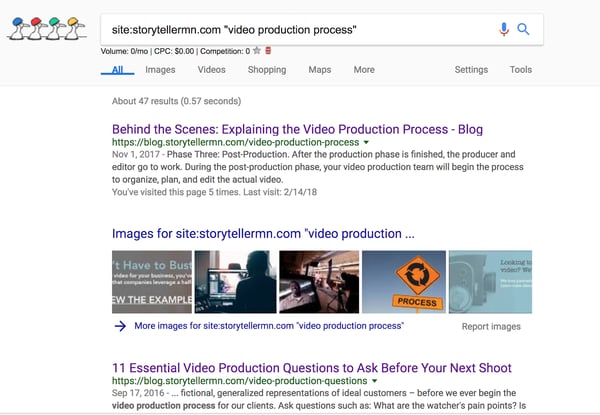600x415 pixels.
Task: Click the 'You've visited this page 5 times' note
Action: coord(214,192)
